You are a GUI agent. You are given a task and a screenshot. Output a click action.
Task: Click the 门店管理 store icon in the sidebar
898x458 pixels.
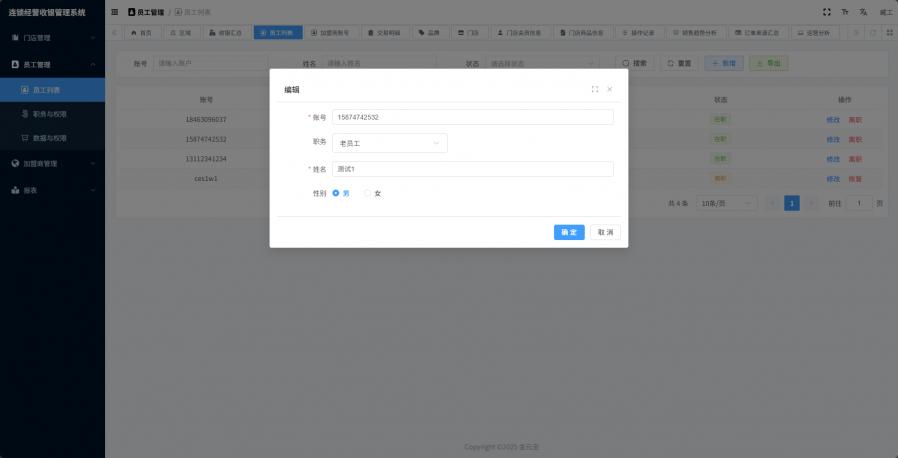pyautogui.click(x=15, y=38)
